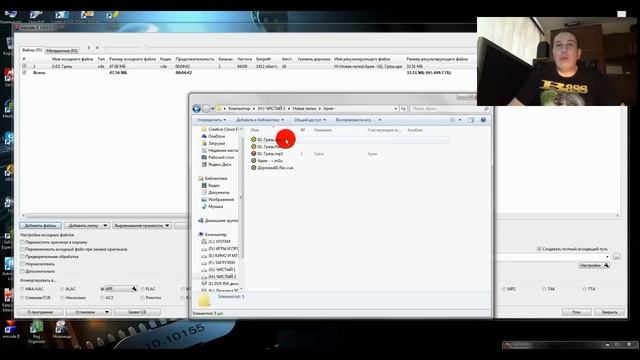Enable Переместить оригинал в корзину checkbox
The image size is (640, 360).
[x=23, y=242]
